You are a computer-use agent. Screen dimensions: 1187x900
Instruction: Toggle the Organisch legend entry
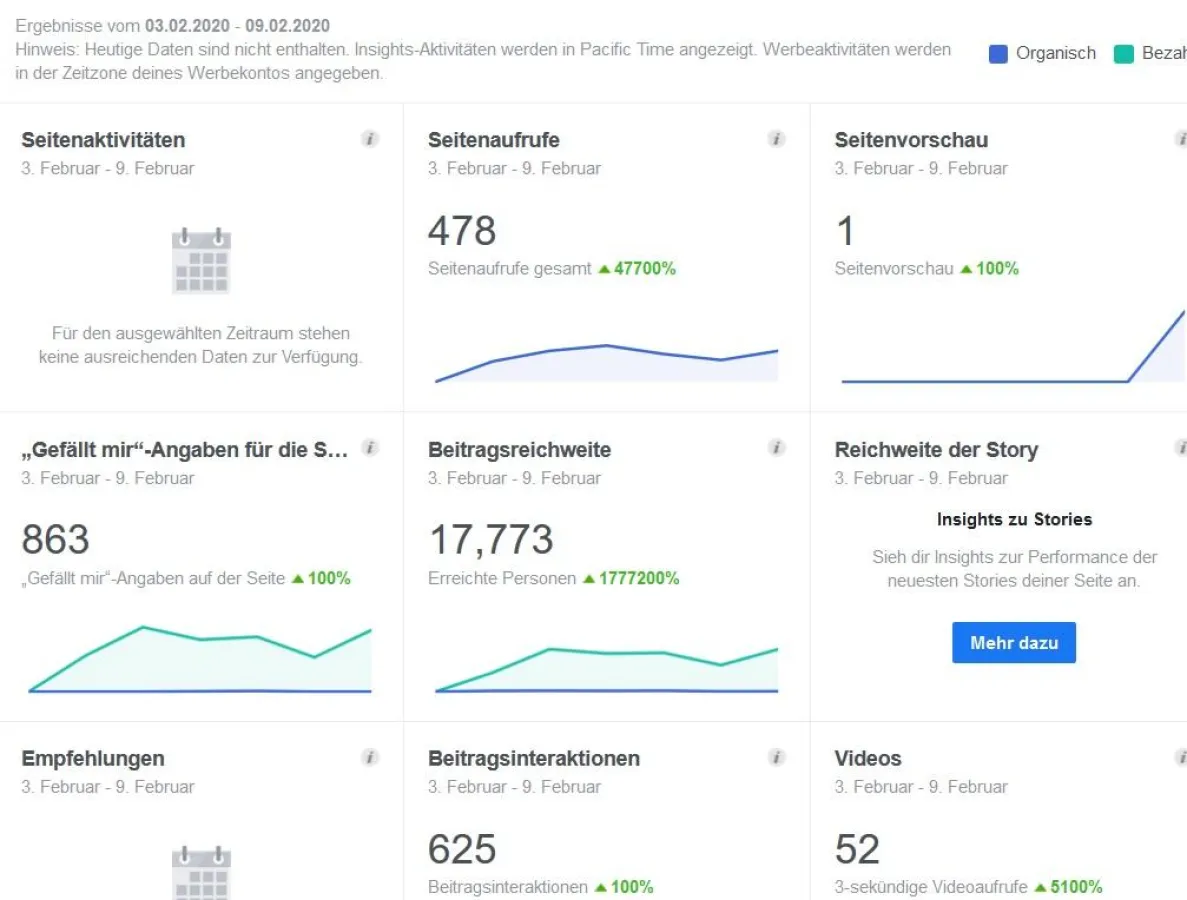(1054, 53)
